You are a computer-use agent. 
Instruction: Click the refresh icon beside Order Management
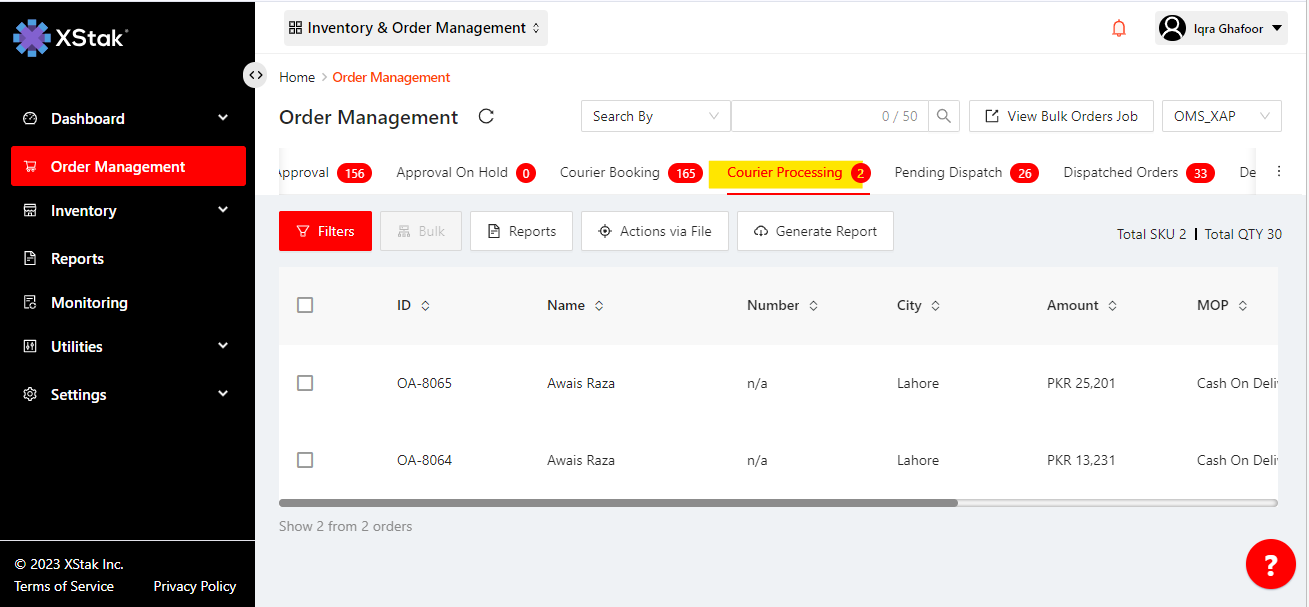coord(486,116)
